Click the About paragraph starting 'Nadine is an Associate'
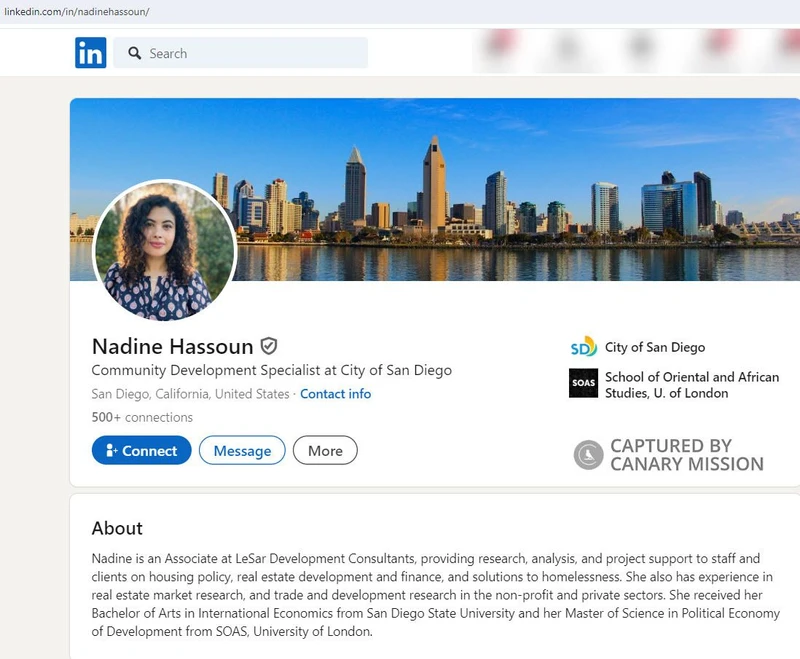800x659 pixels. point(436,595)
